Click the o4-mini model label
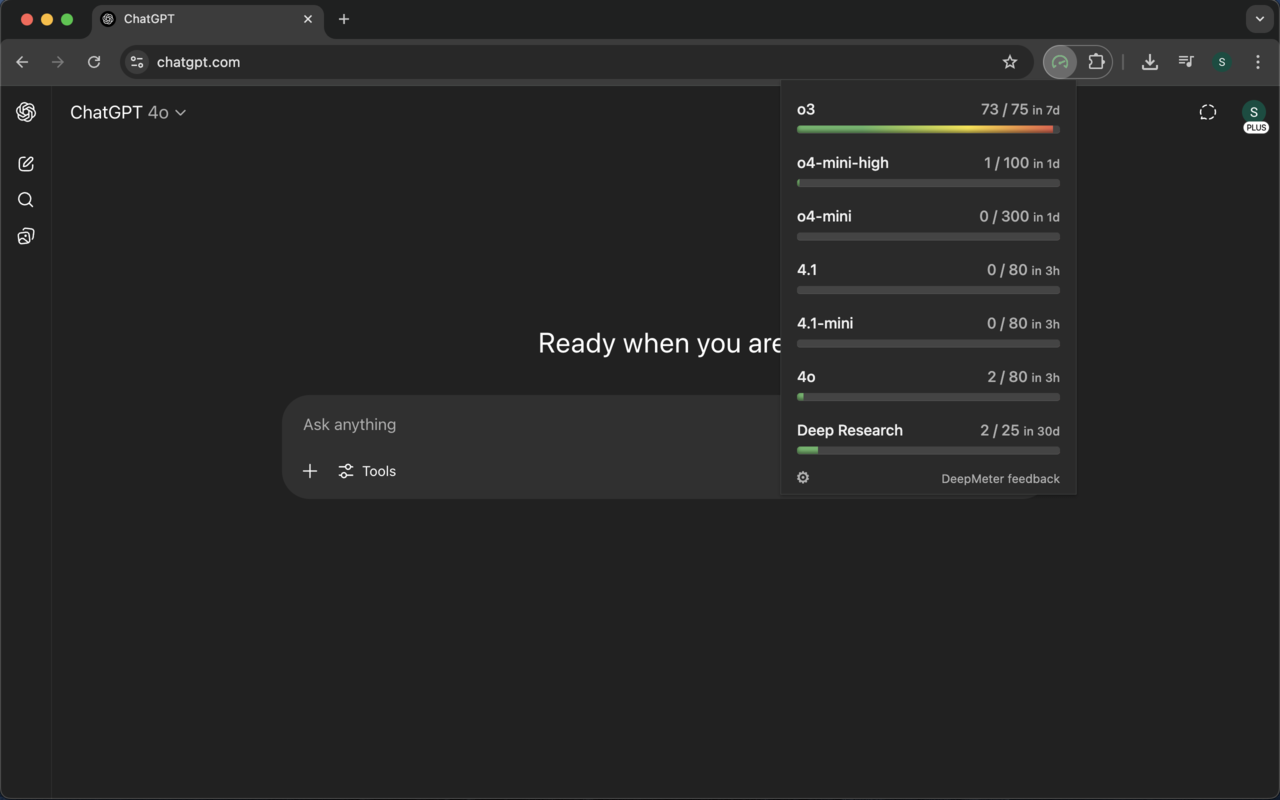 [824, 216]
